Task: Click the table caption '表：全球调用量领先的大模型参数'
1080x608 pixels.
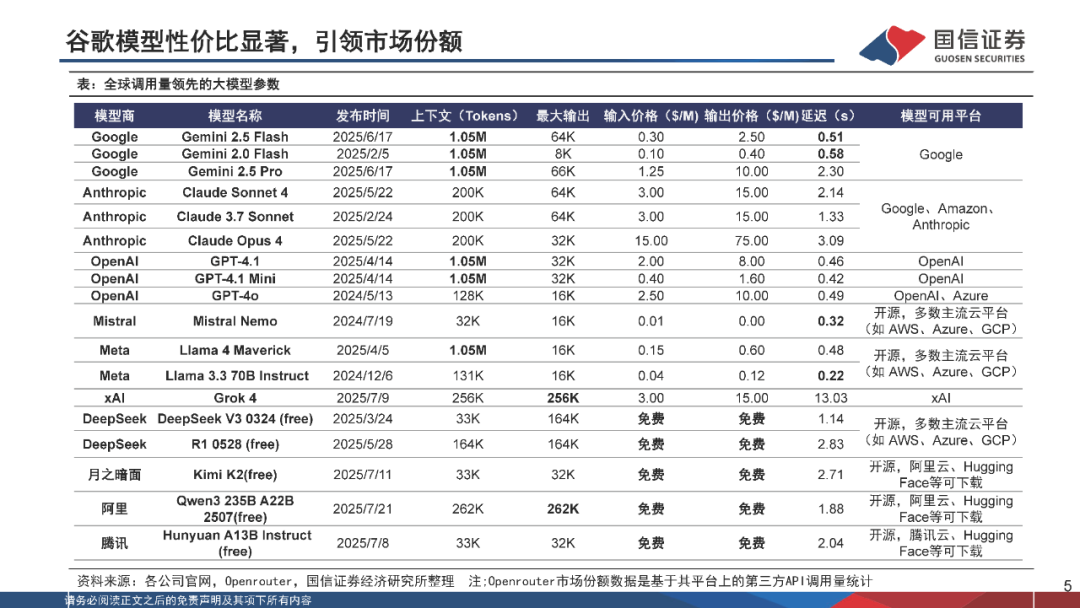Action: [x=178, y=84]
